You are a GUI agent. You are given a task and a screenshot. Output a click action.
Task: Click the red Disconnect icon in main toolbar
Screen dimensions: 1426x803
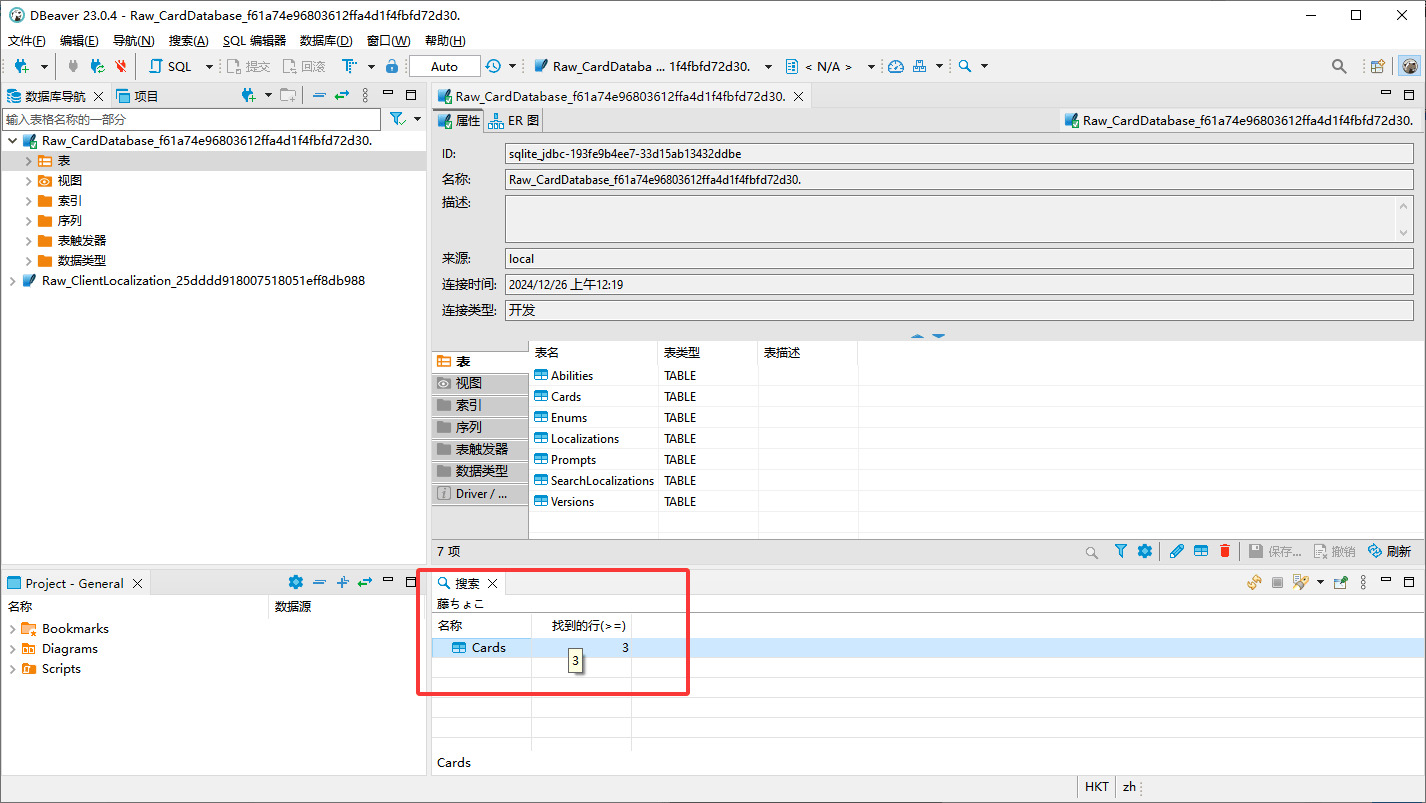point(121,66)
